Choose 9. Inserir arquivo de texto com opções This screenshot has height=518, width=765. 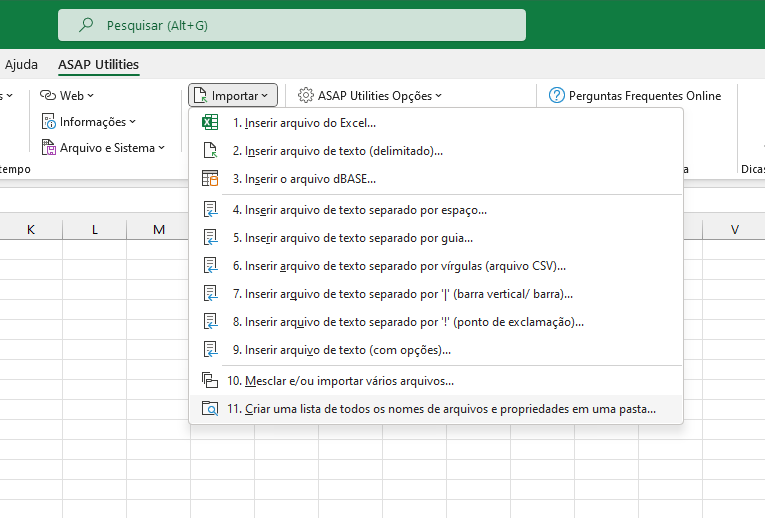(436, 350)
